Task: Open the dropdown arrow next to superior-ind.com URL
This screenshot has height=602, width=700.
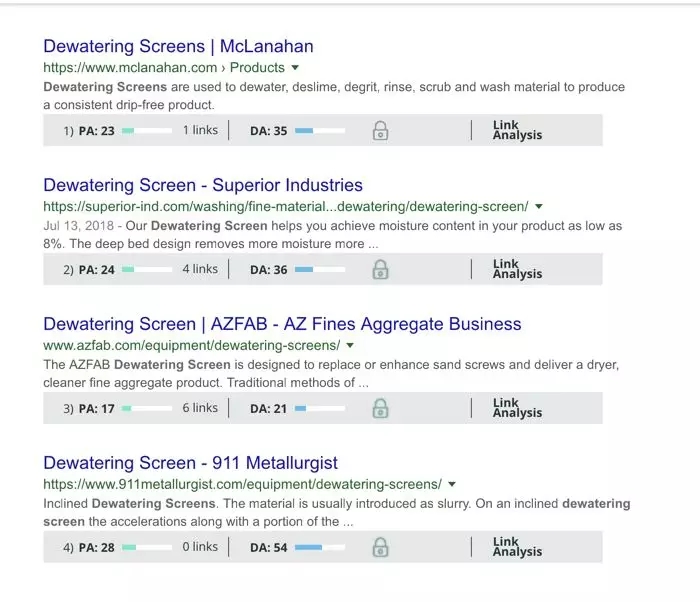Action: coord(539,207)
